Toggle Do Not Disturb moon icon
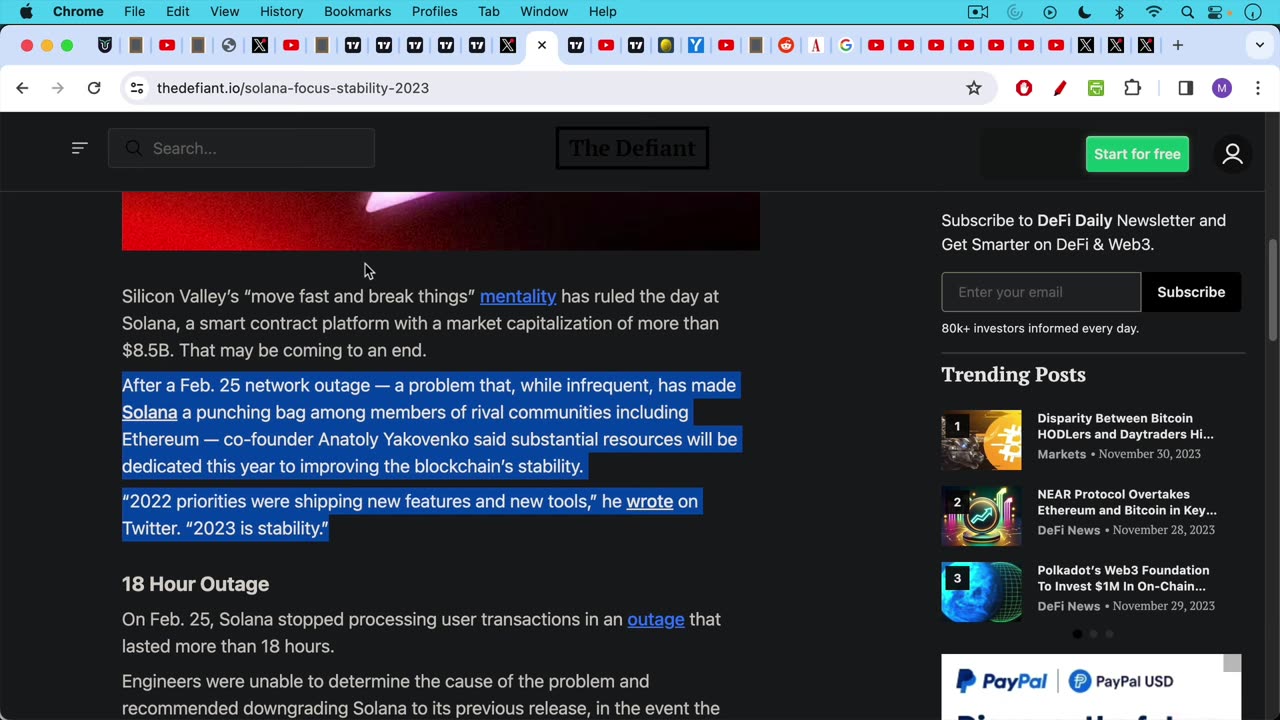Viewport: 1280px width, 720px height. pos(1085,12)
